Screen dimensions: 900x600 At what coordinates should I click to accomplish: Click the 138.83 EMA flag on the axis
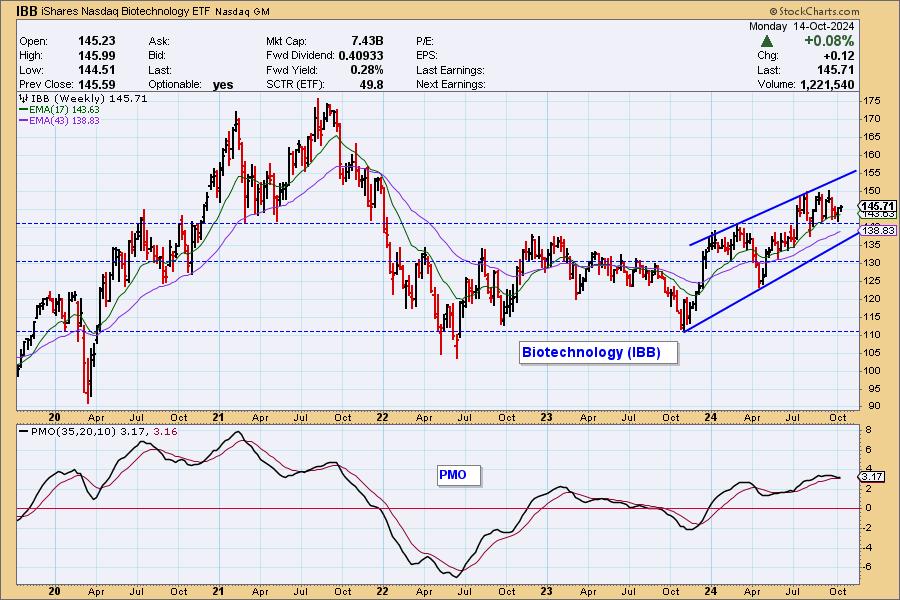878,230
